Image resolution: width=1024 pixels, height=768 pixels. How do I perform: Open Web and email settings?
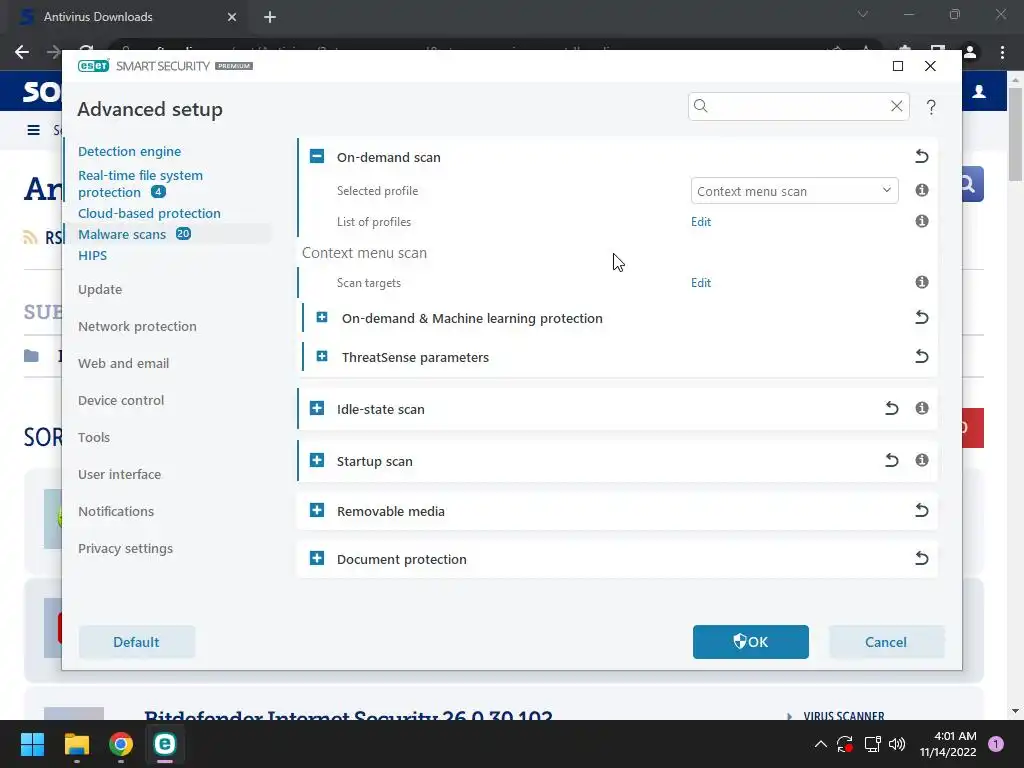pos(123,364)
